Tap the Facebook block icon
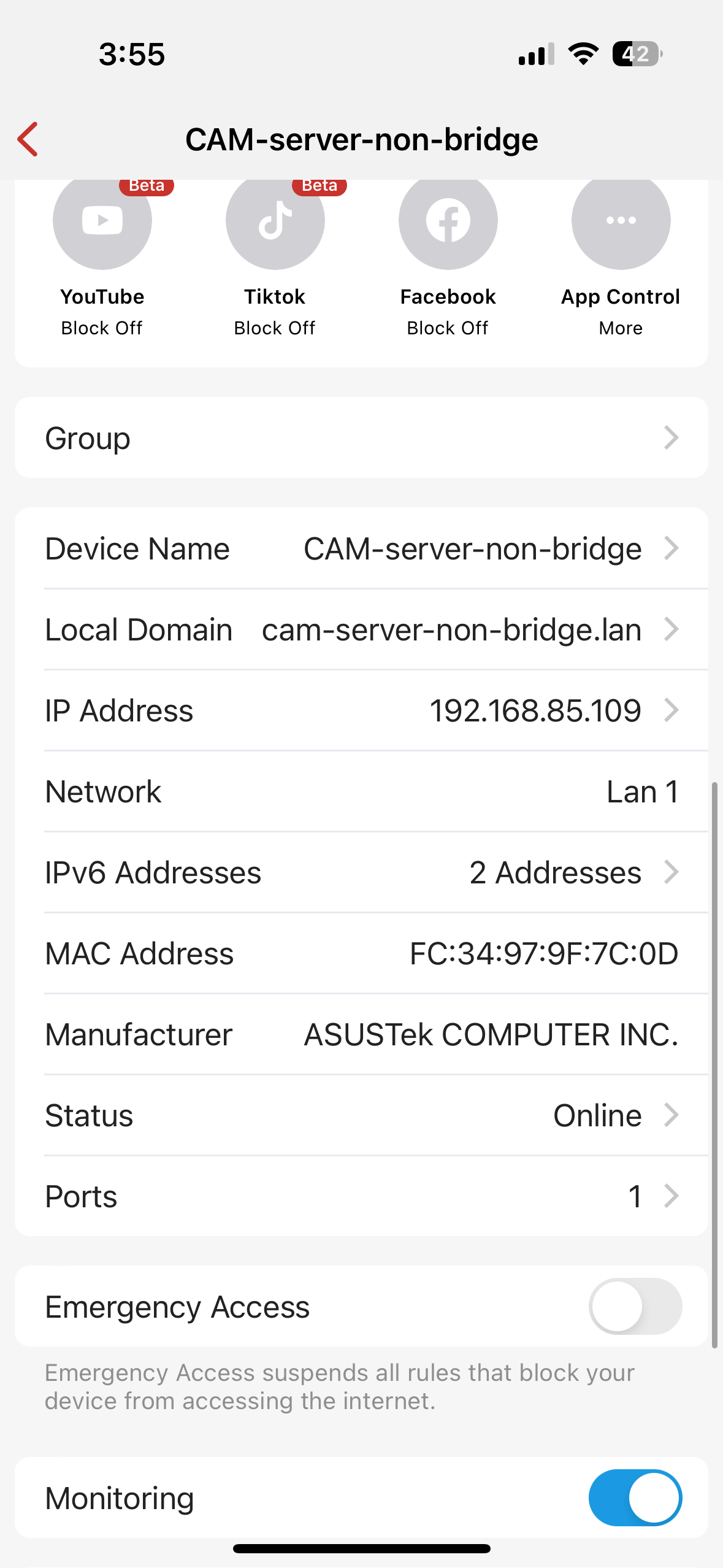The image size is (723, 1568). click(448, 221)
